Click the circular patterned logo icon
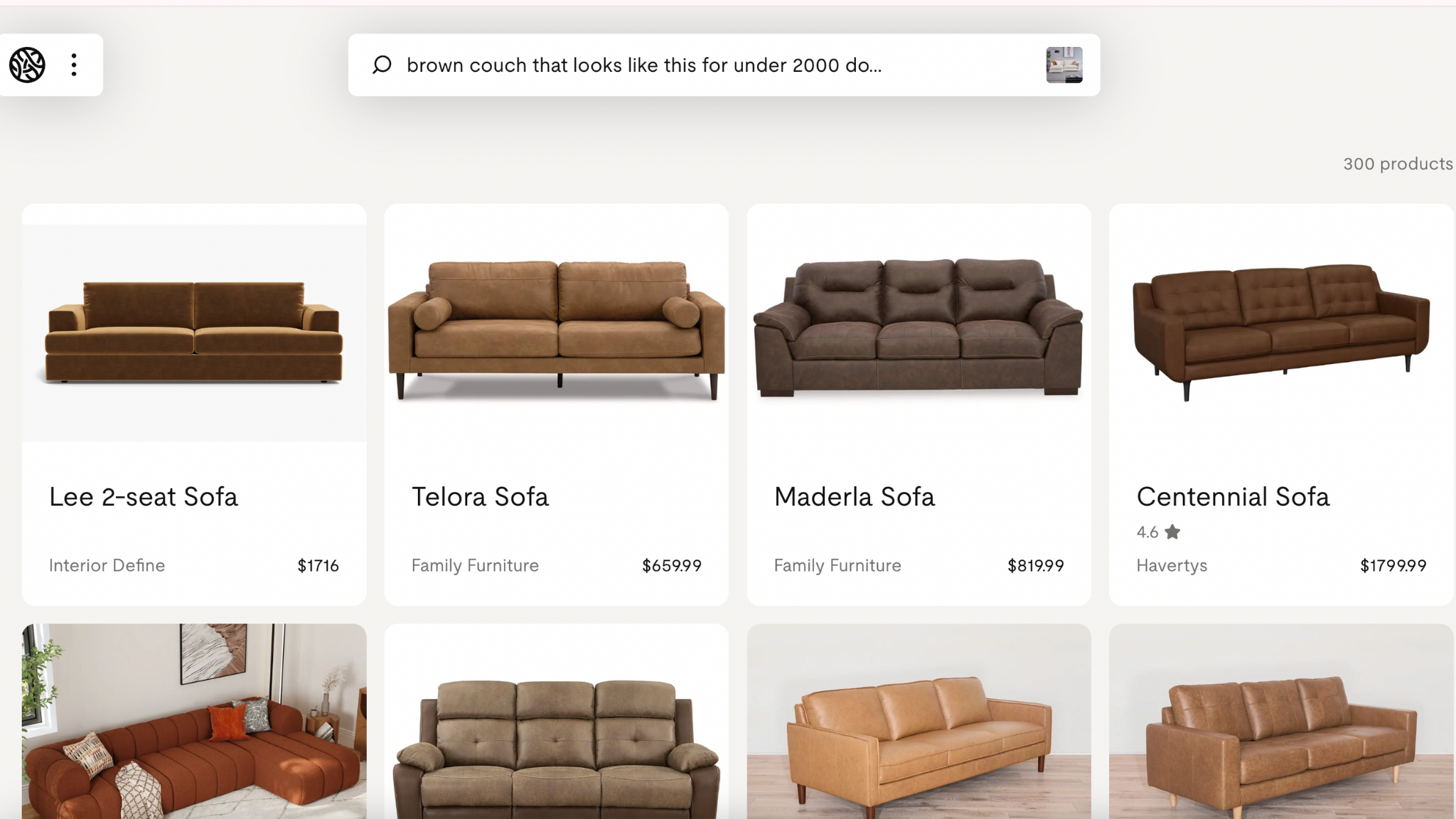 click(27, 65)
